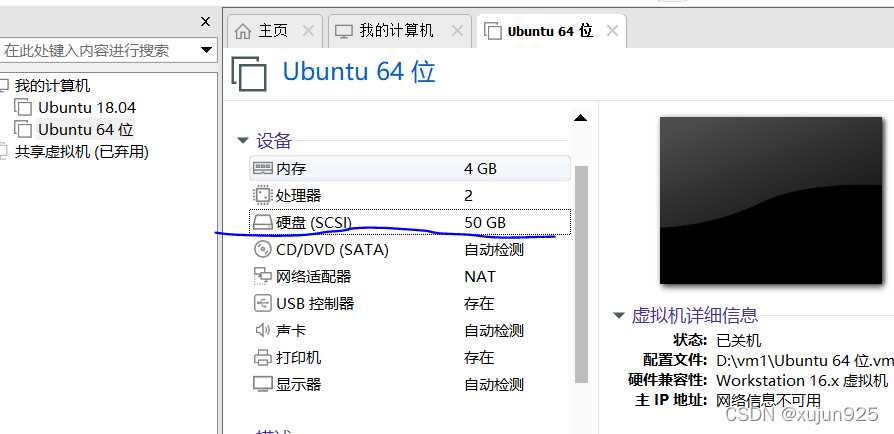The height and width of the screenshot is (434, 894).
Task: Select Ubuntu 18.04 in library tree
Action: [x=87, y=108]
